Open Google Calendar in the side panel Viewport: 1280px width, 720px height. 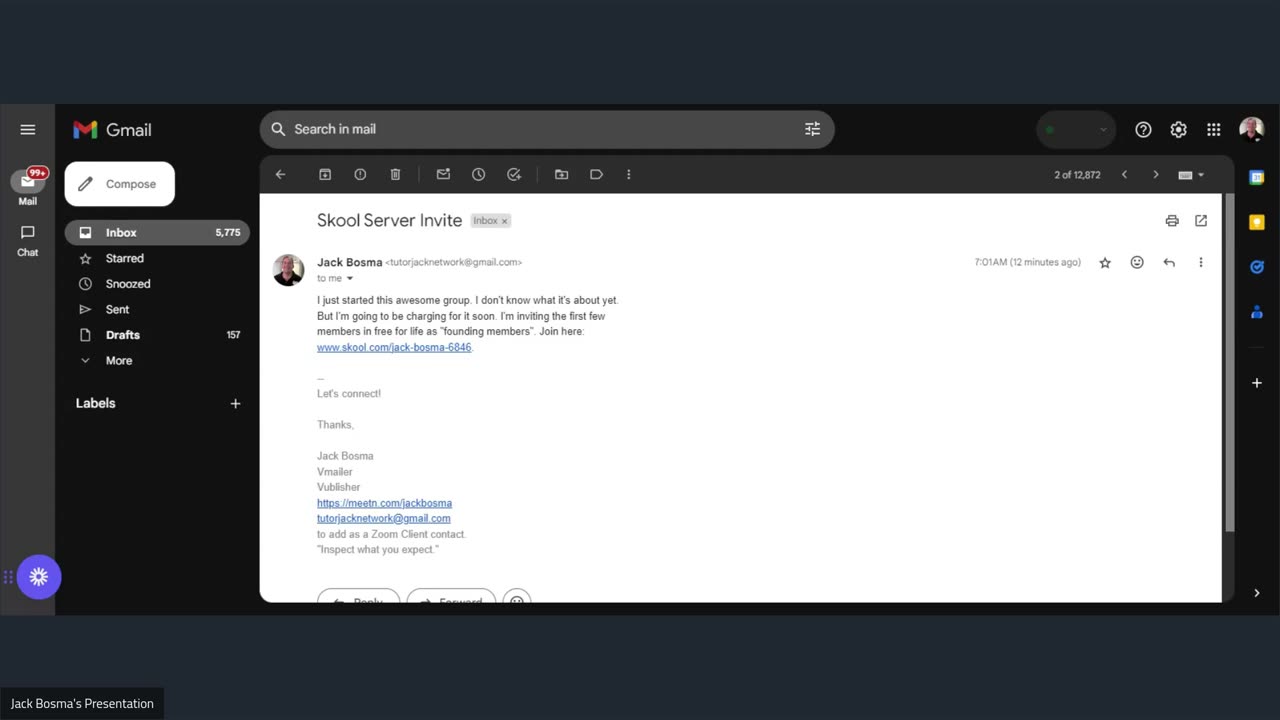(1257, 177)
